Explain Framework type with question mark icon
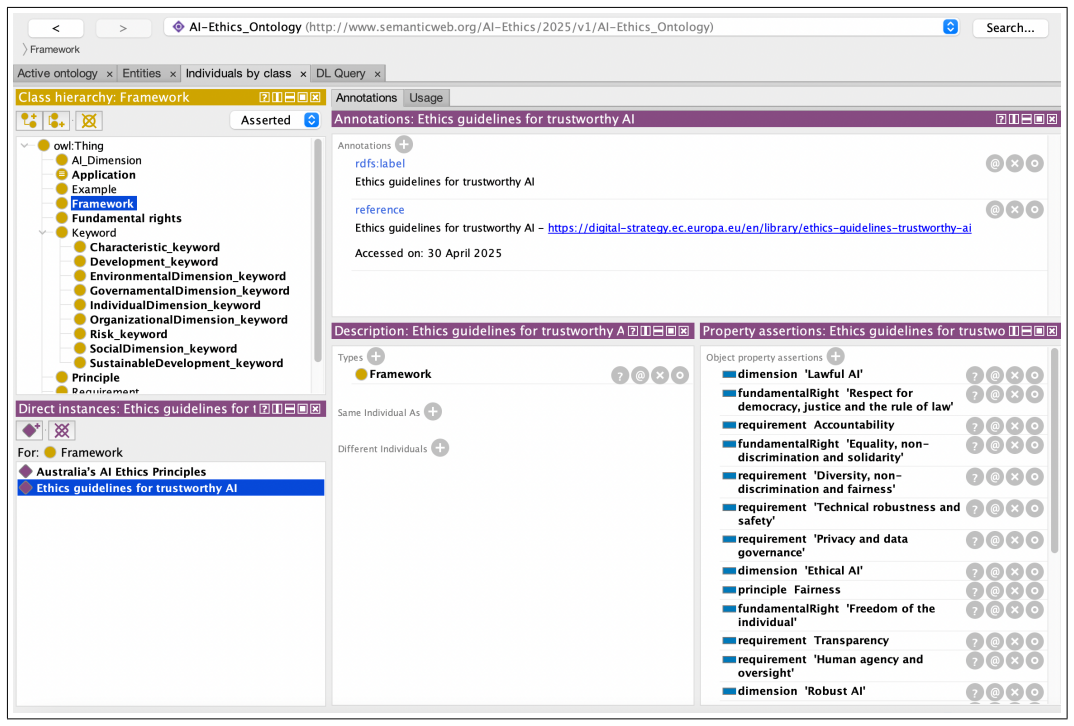Viewport: 1074px width, 726px height. click(x=620, y=375)
